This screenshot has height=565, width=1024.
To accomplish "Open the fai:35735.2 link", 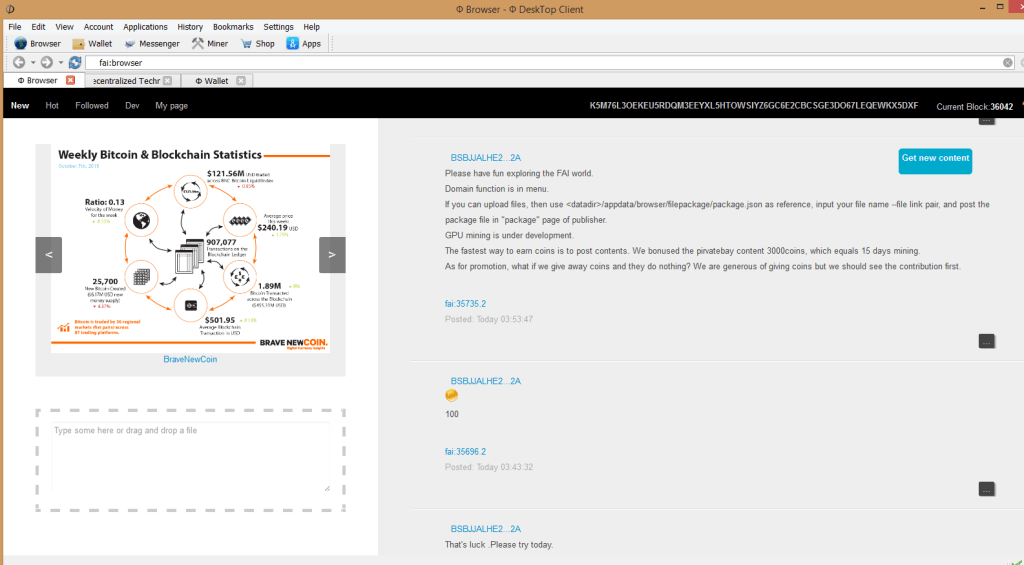I will pos(465,304).
